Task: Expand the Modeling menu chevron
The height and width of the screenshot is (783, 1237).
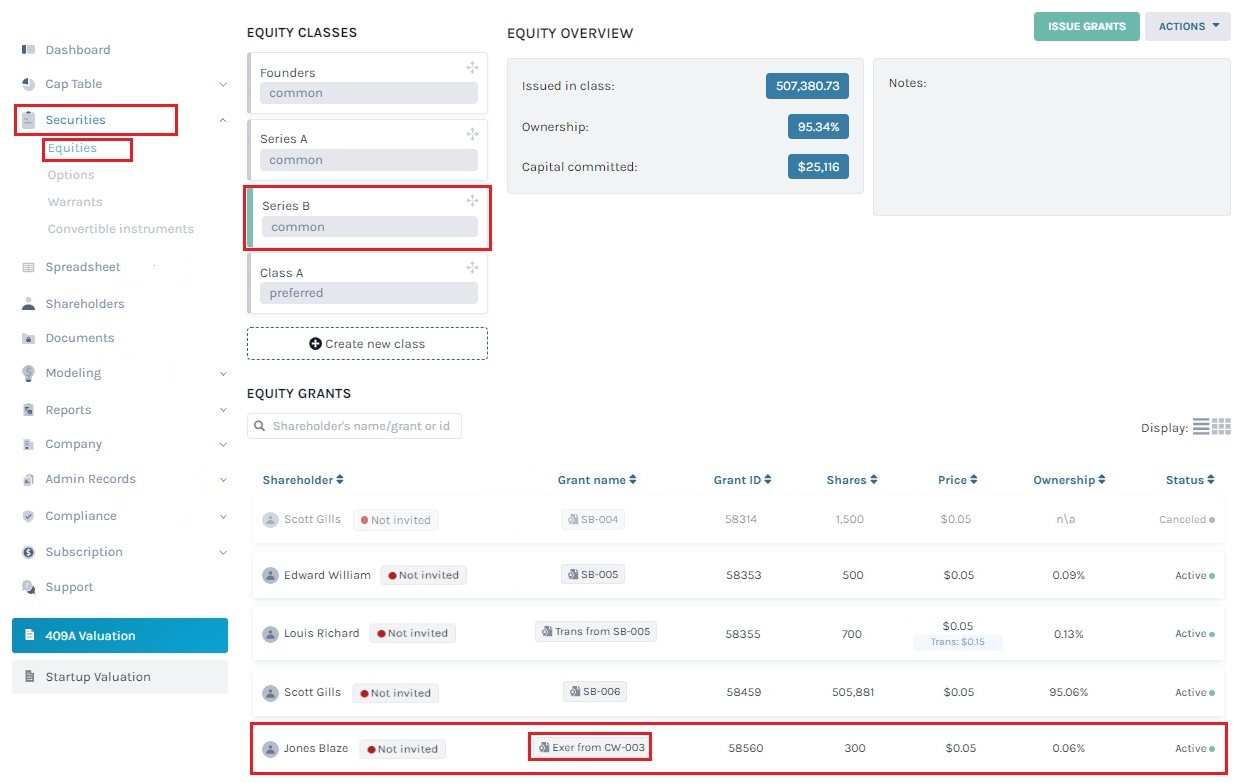Action: 222,374
